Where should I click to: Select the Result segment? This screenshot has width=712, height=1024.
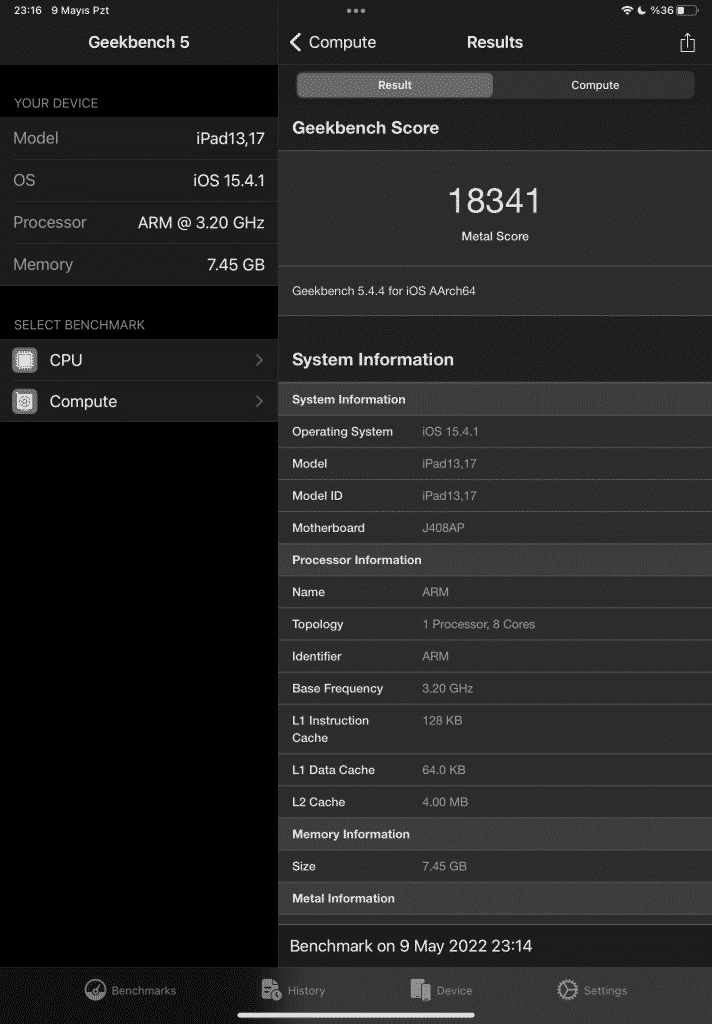click(395, 85)
